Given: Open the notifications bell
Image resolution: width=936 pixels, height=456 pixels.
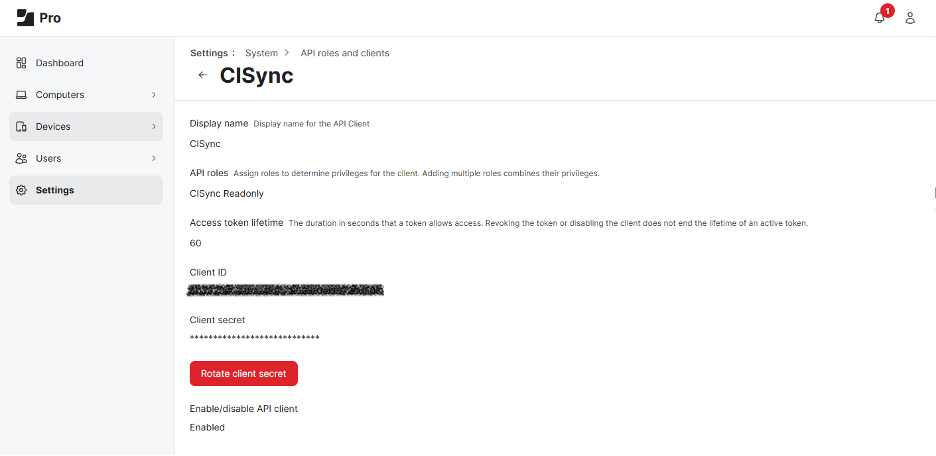Looking at the screenshot, I should [x=879, y=18].
